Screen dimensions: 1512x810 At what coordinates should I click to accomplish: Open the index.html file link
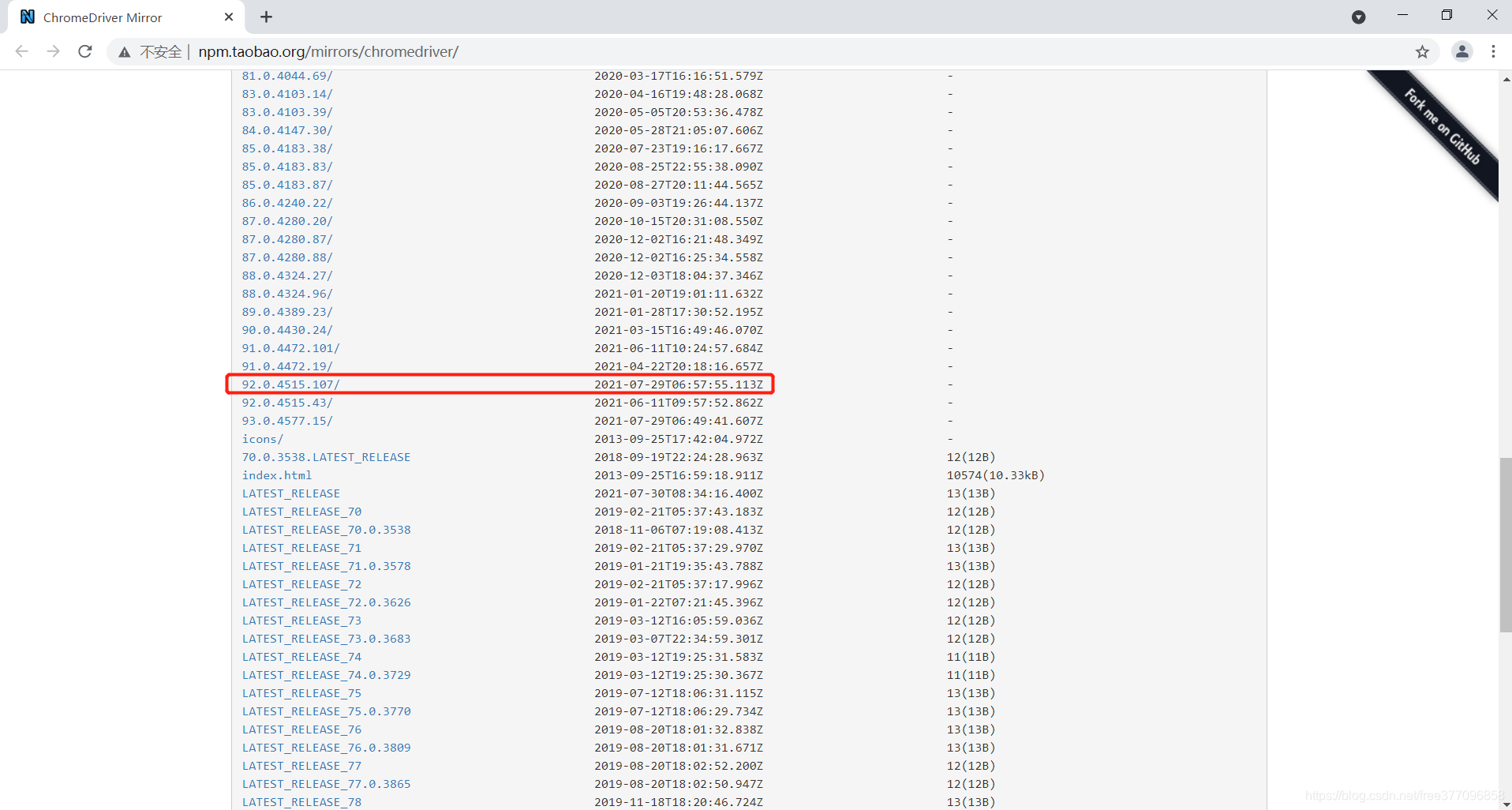coord(277,475)
